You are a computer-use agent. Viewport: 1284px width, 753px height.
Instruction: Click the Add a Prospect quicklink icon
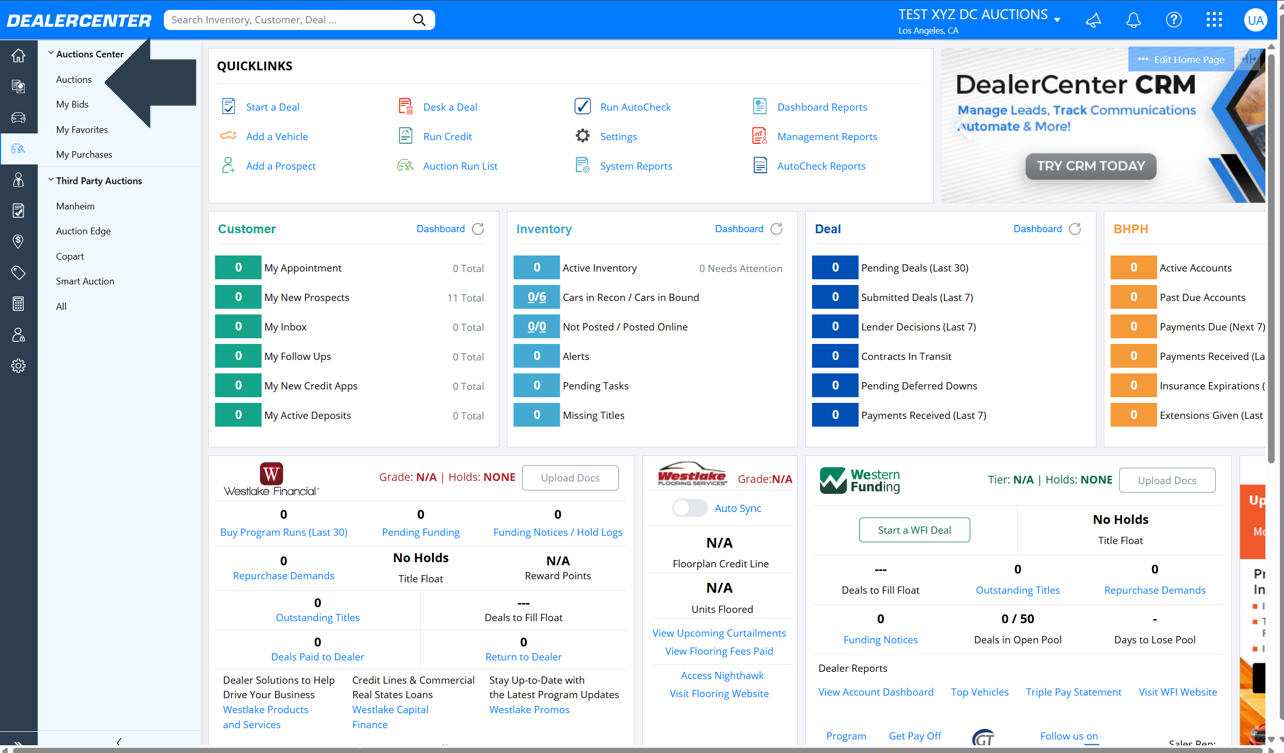[x=229, y=166]
